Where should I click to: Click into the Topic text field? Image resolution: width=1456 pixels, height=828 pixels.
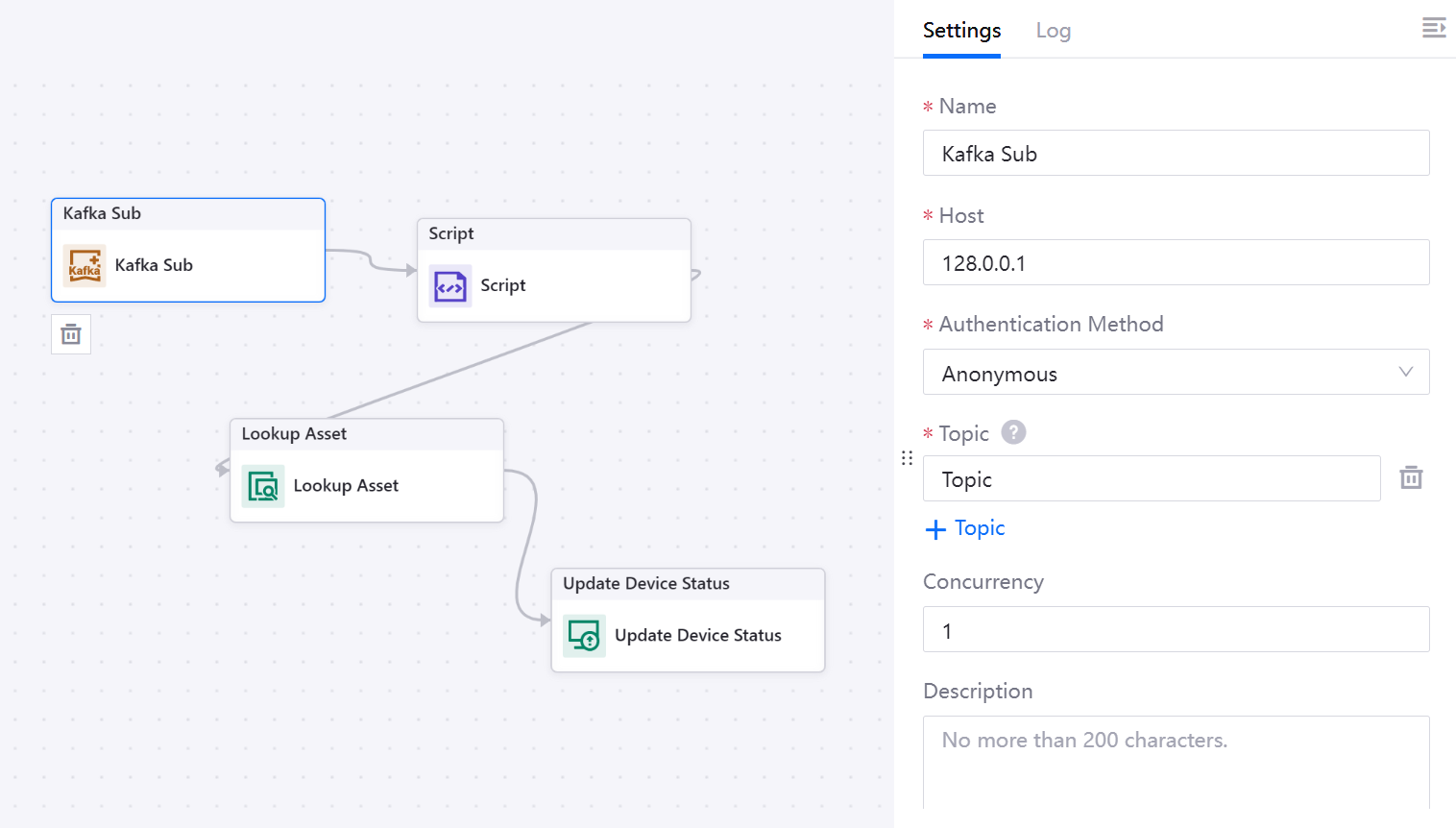[x=1151, y=479]
